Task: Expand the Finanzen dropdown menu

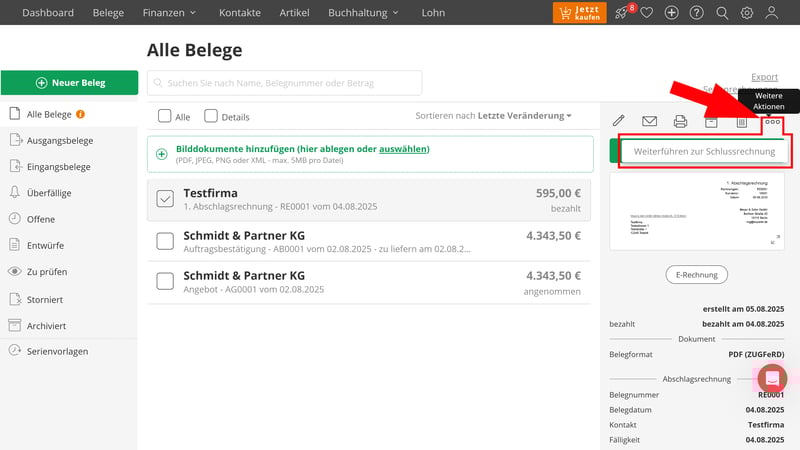Action: [169, 13]
